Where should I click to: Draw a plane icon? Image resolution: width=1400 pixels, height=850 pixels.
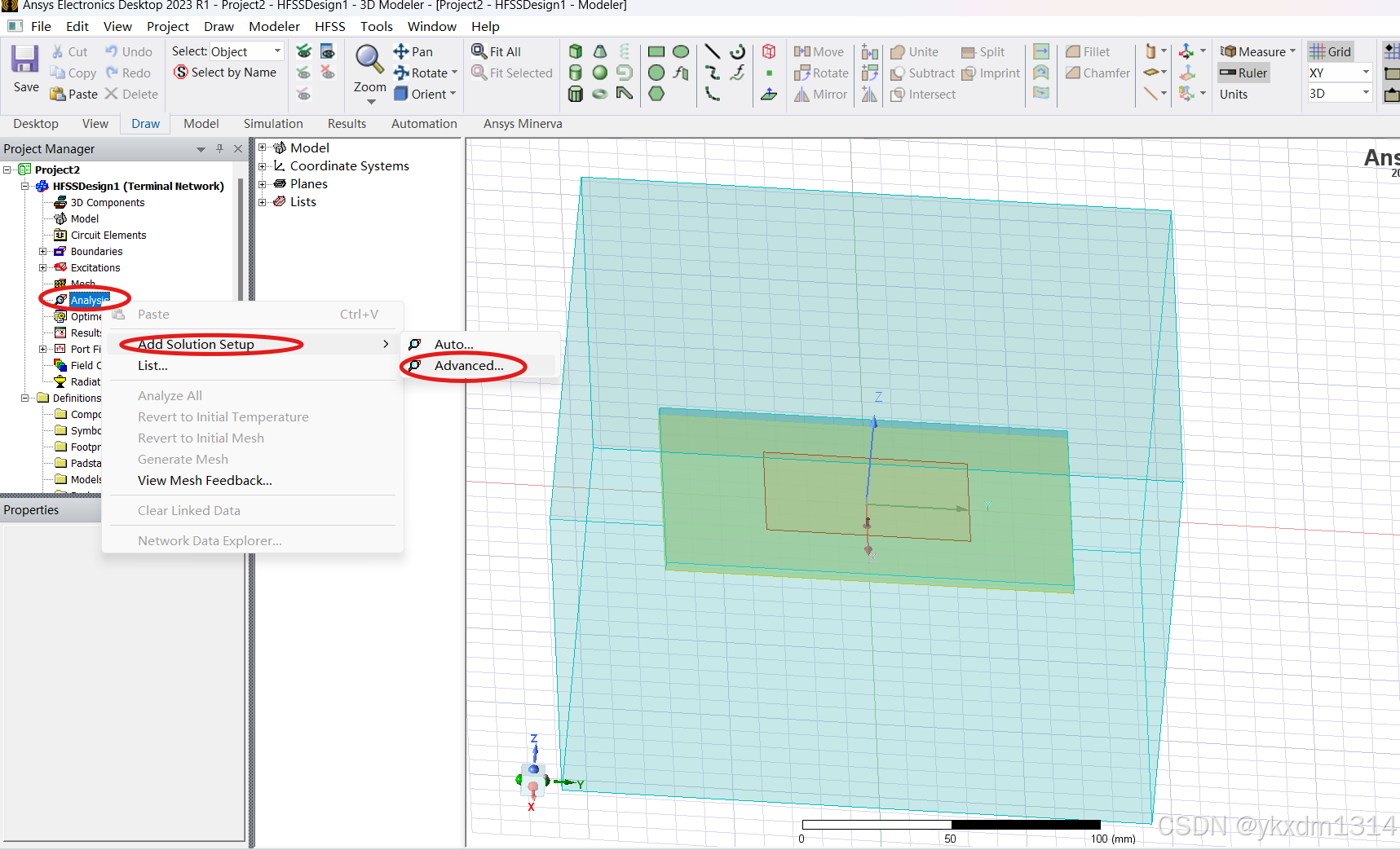(769, 94)
